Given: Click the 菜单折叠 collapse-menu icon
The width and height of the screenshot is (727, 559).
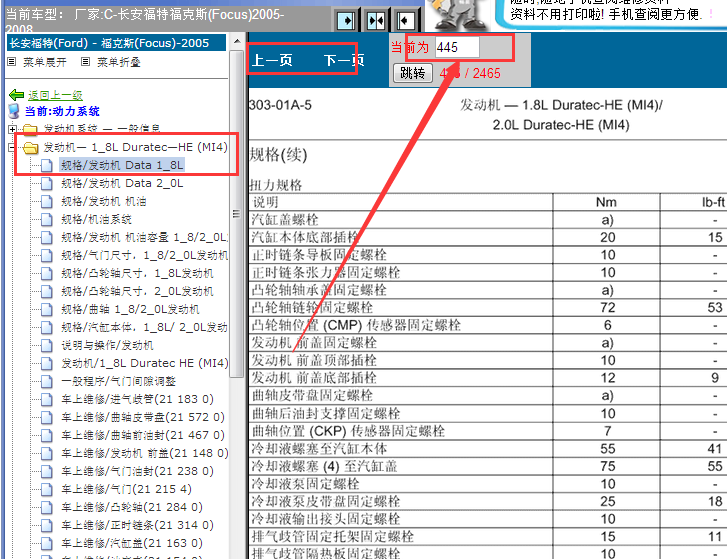Looking at the screenshot, I should (85, 61).
